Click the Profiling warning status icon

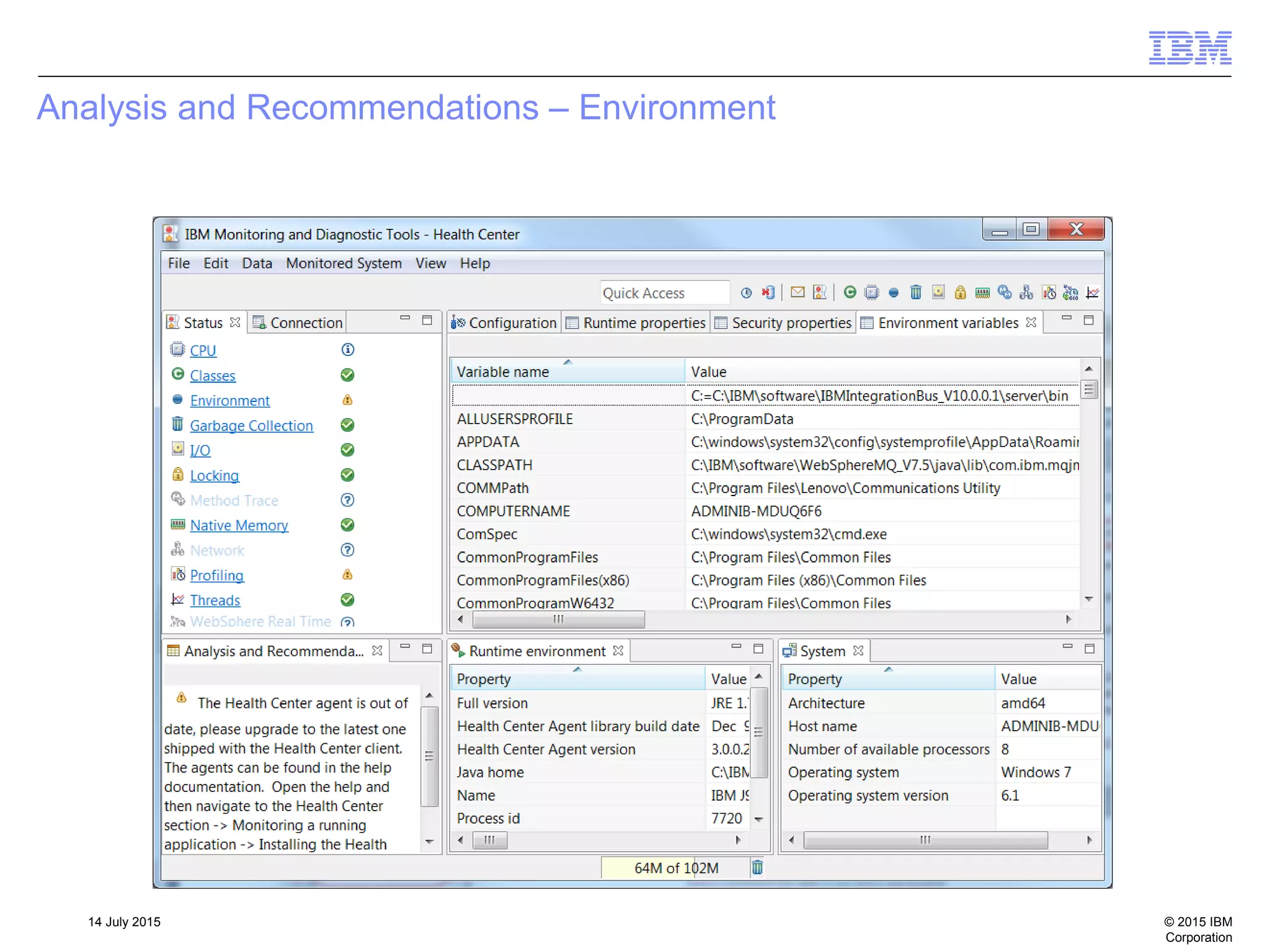(x=348, y=575)
